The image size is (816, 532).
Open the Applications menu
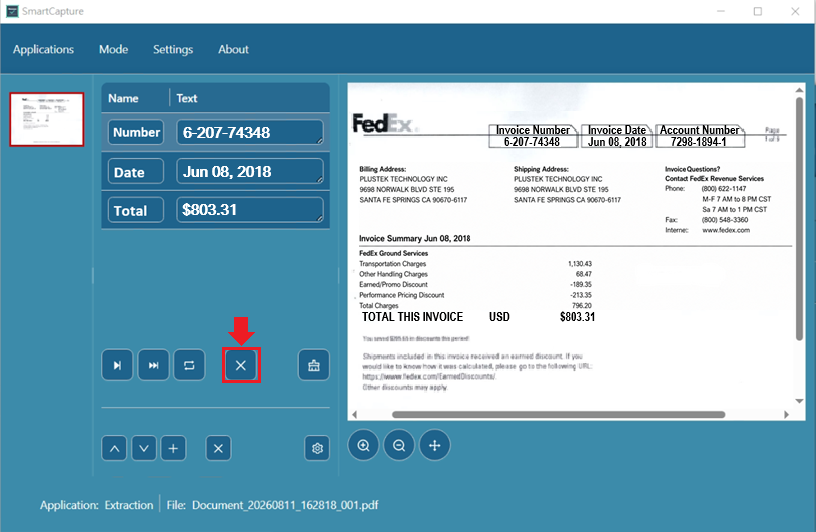(x=43, y=49)
